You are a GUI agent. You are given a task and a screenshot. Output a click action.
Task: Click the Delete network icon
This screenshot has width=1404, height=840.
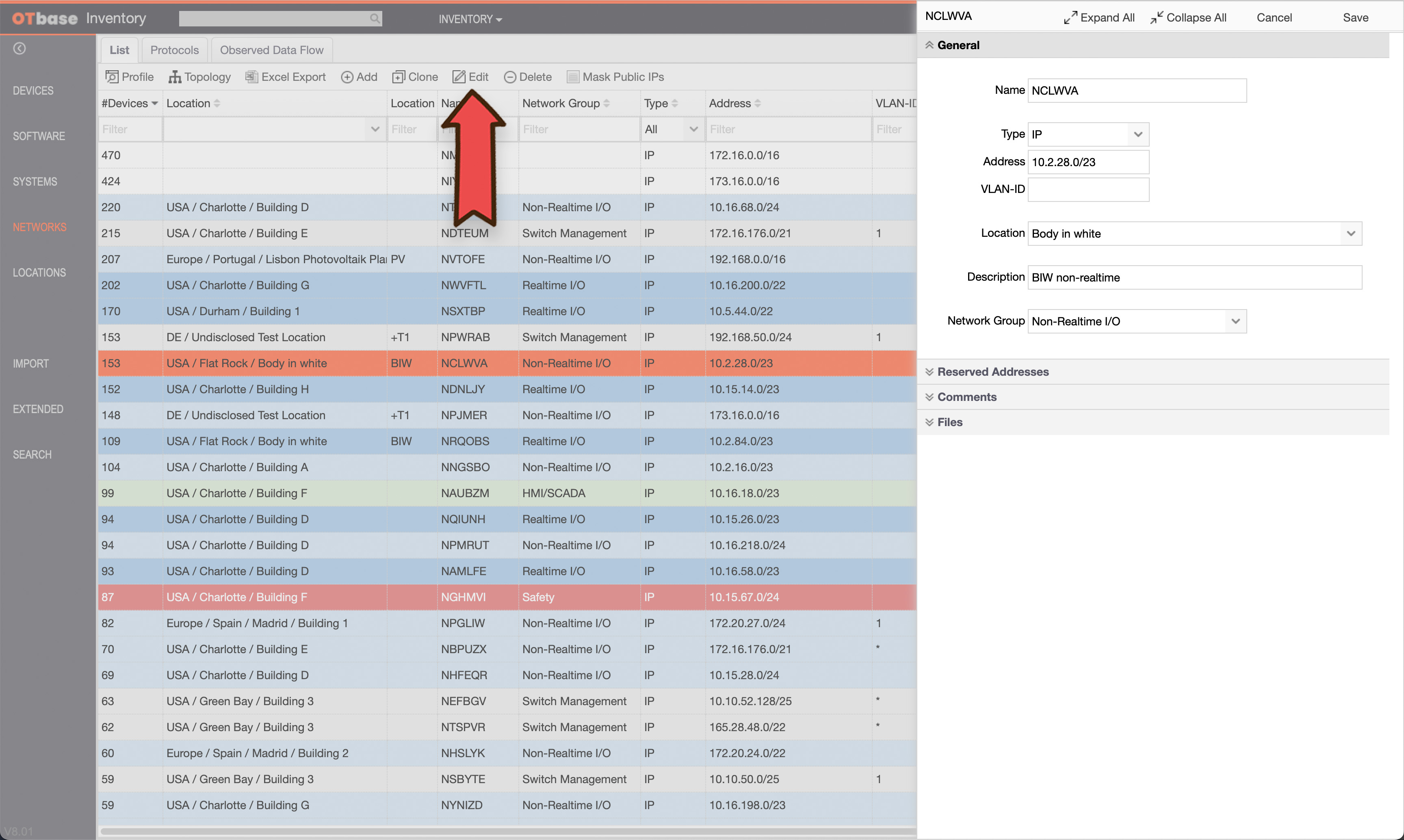click(x=509, y=77)
